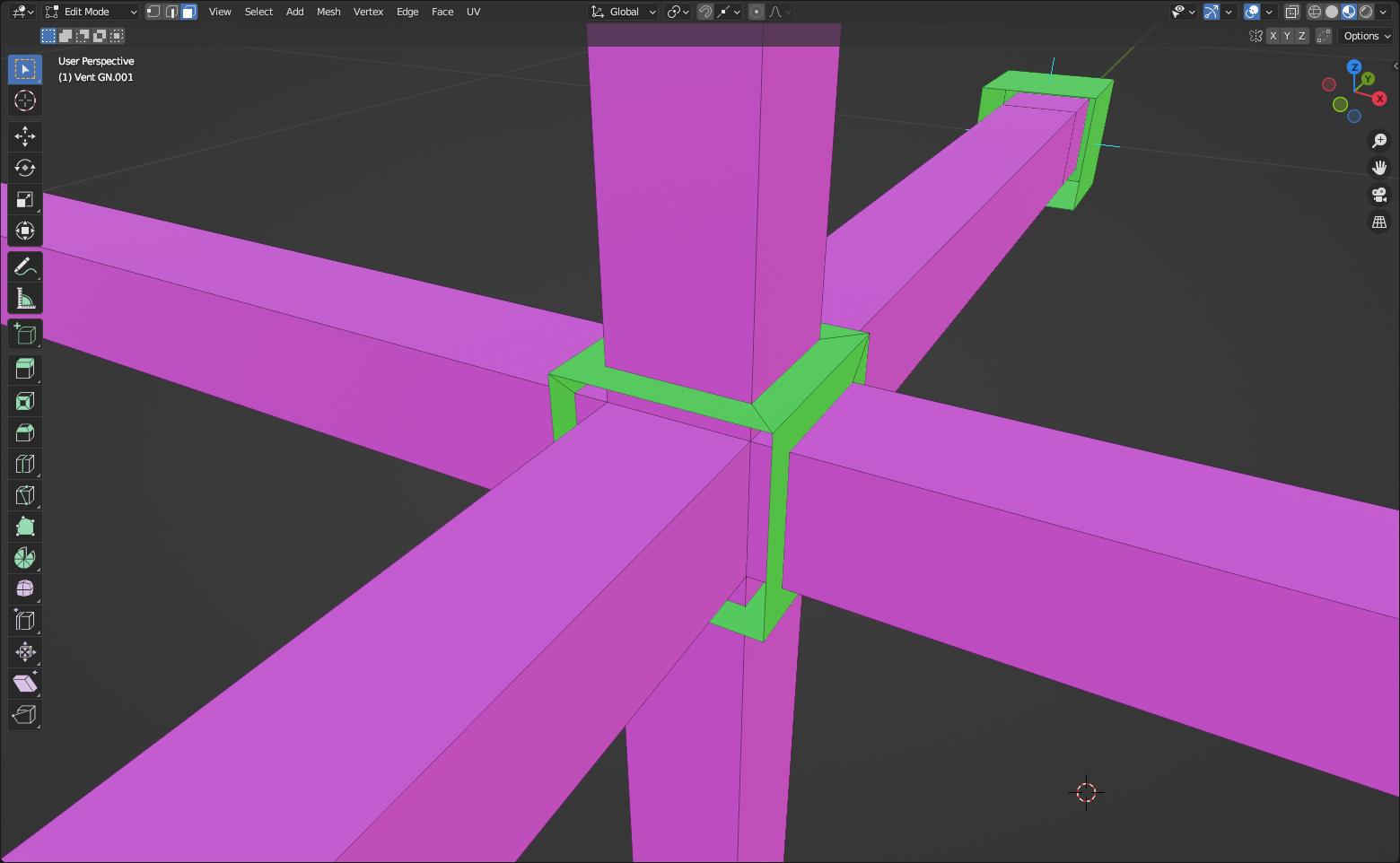1400x863 pixels.
Task: Choose the Knife tool
Action: click(x=25, y=495)
